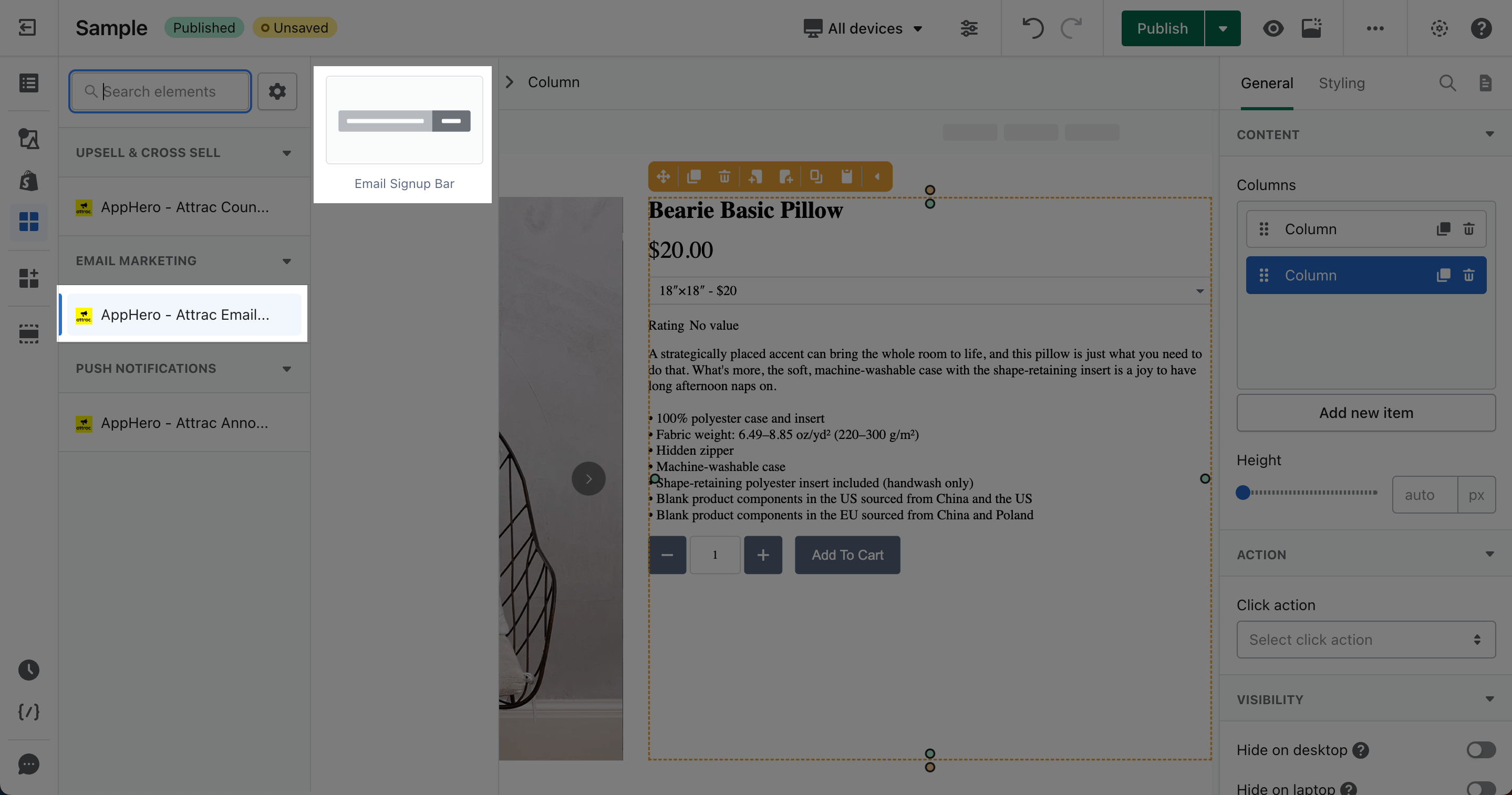Viewport: 1512px width, 795px height.
Task: Open the history clock icon in sidebar
Action: click(x=28, y=670)
